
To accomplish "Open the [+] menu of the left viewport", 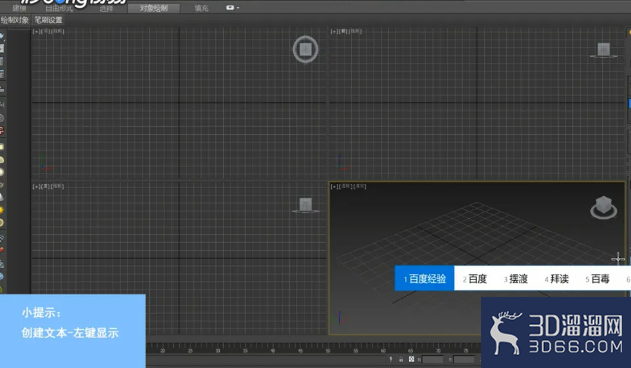I will pyautogui.click(x=36, y=186).
